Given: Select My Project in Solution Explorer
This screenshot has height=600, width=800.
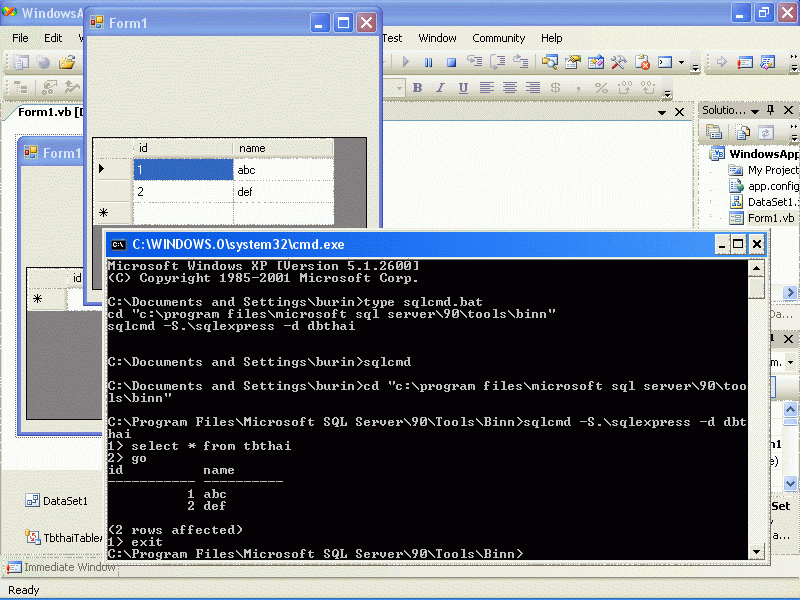Looking at the screenshot, I should [763, 170].
